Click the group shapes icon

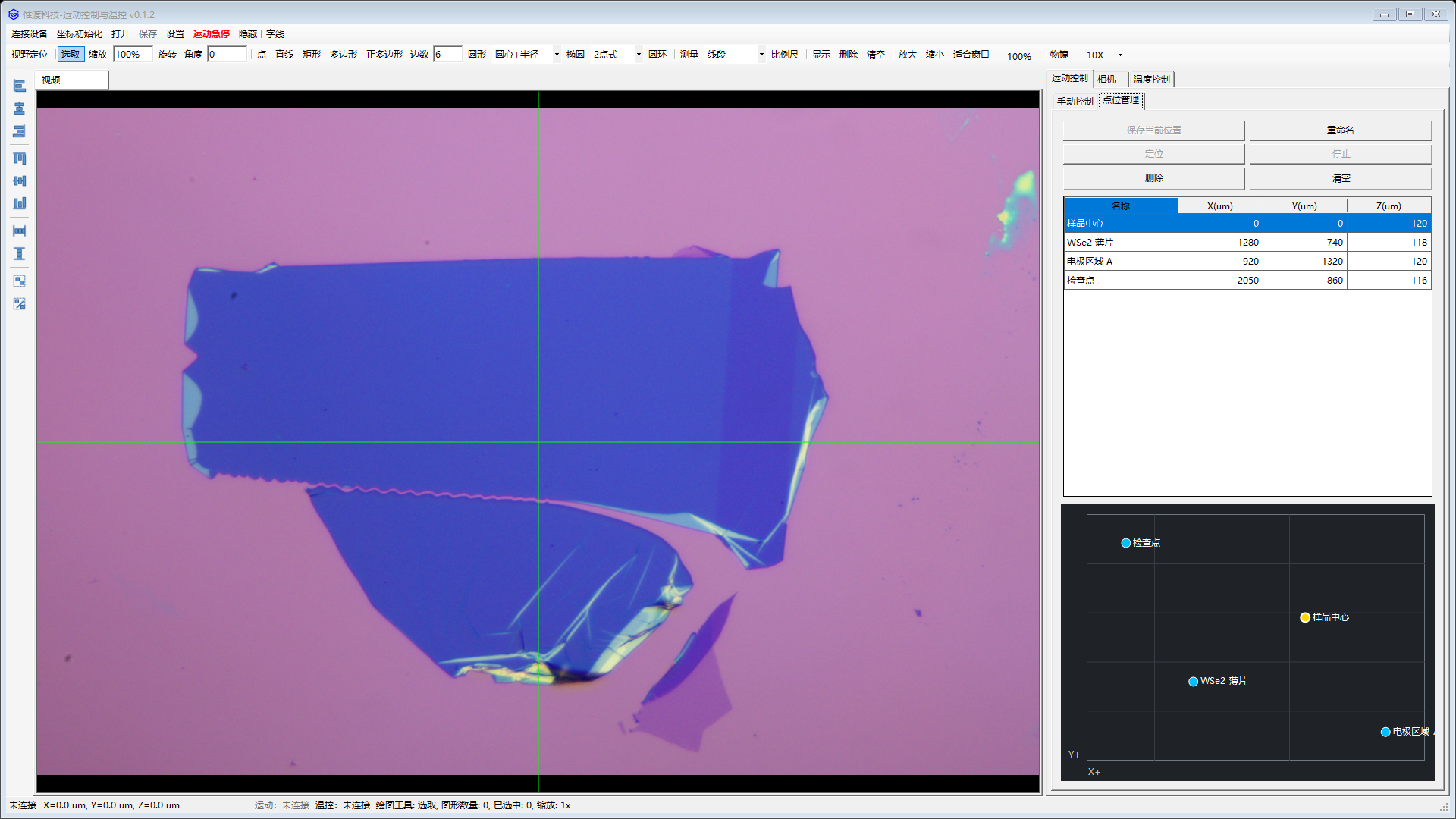[20, 281]
